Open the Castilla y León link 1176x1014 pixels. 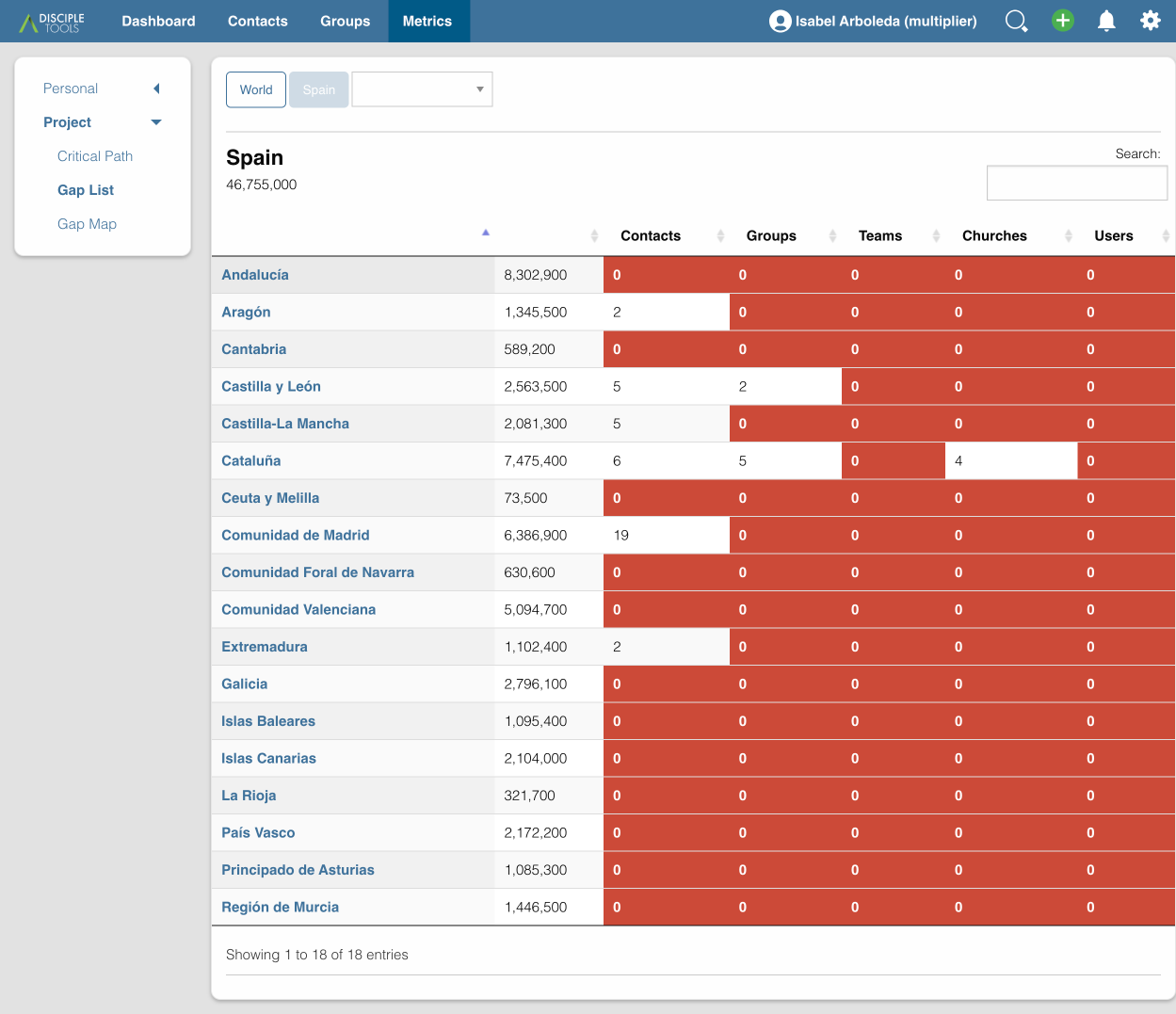pyautogui.click(x=271, y=386)
